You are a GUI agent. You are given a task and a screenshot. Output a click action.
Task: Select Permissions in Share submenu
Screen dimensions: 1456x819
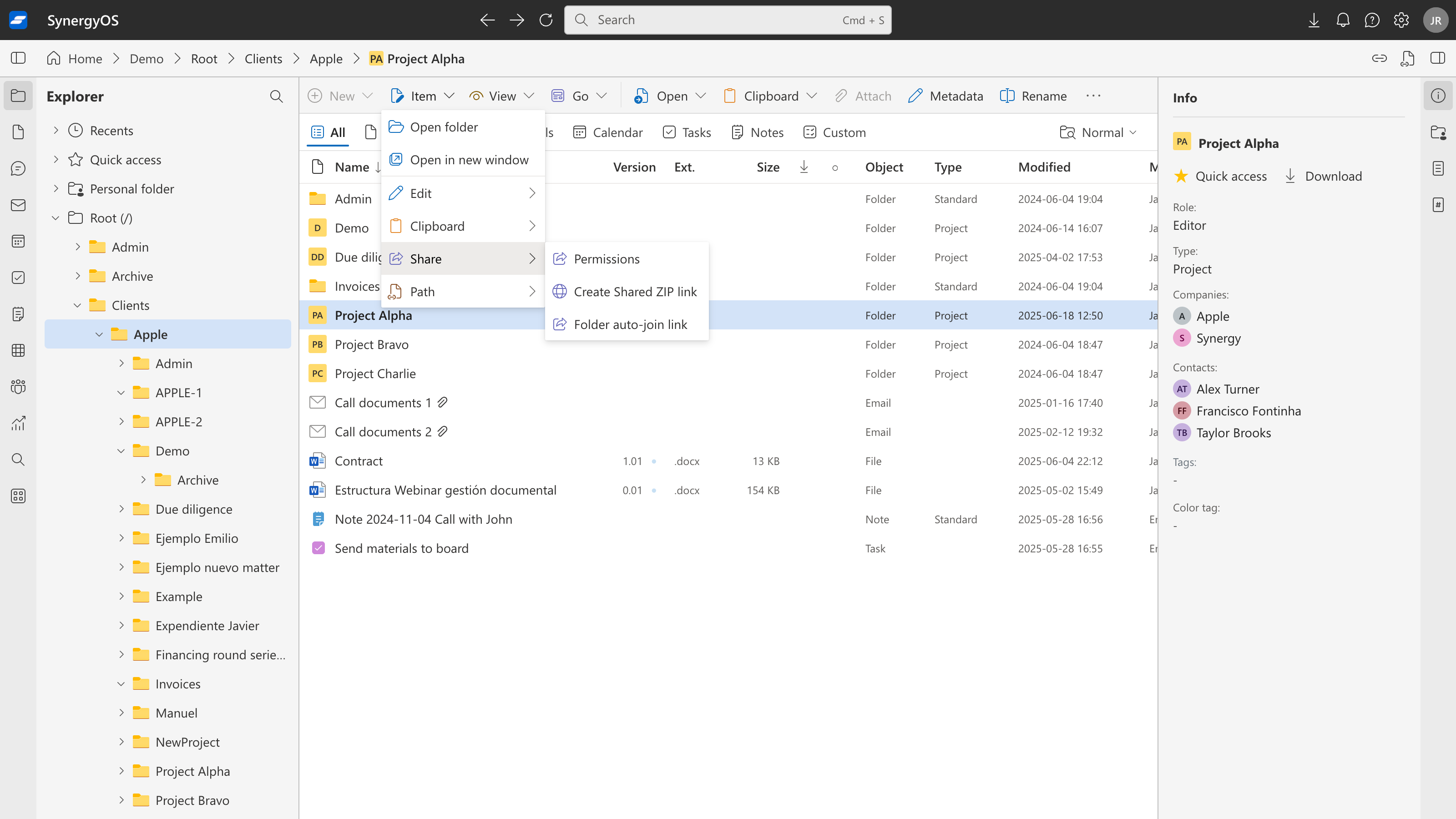click(x=607, y=259)
